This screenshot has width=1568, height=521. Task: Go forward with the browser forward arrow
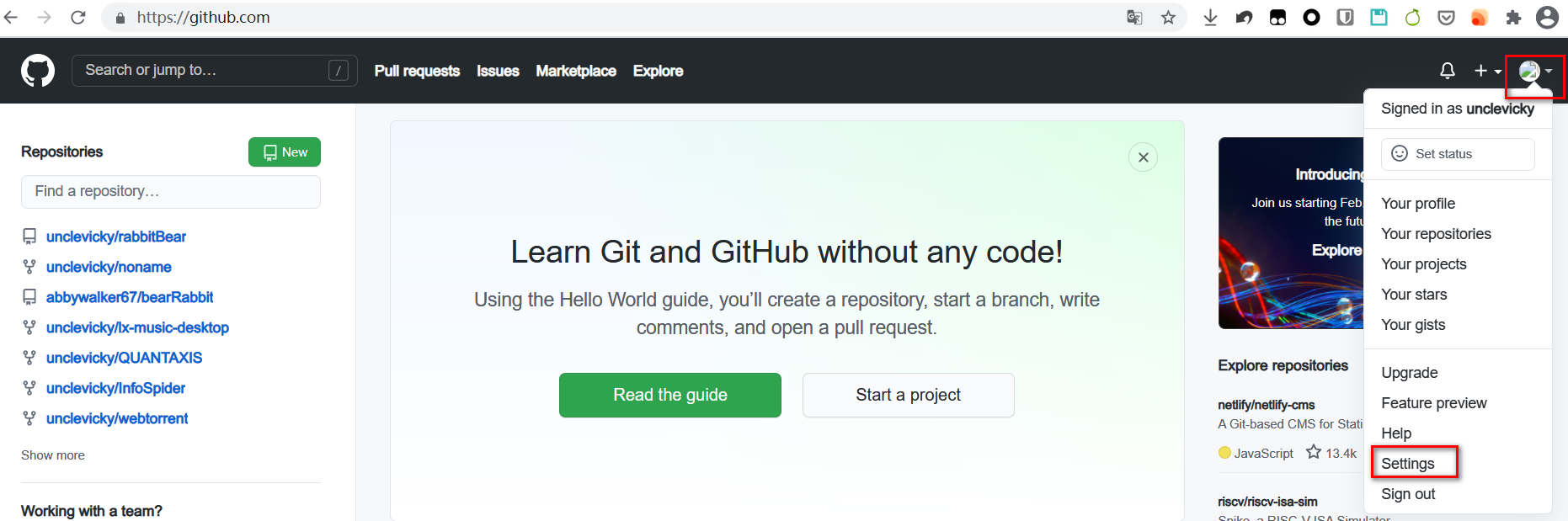44,17
